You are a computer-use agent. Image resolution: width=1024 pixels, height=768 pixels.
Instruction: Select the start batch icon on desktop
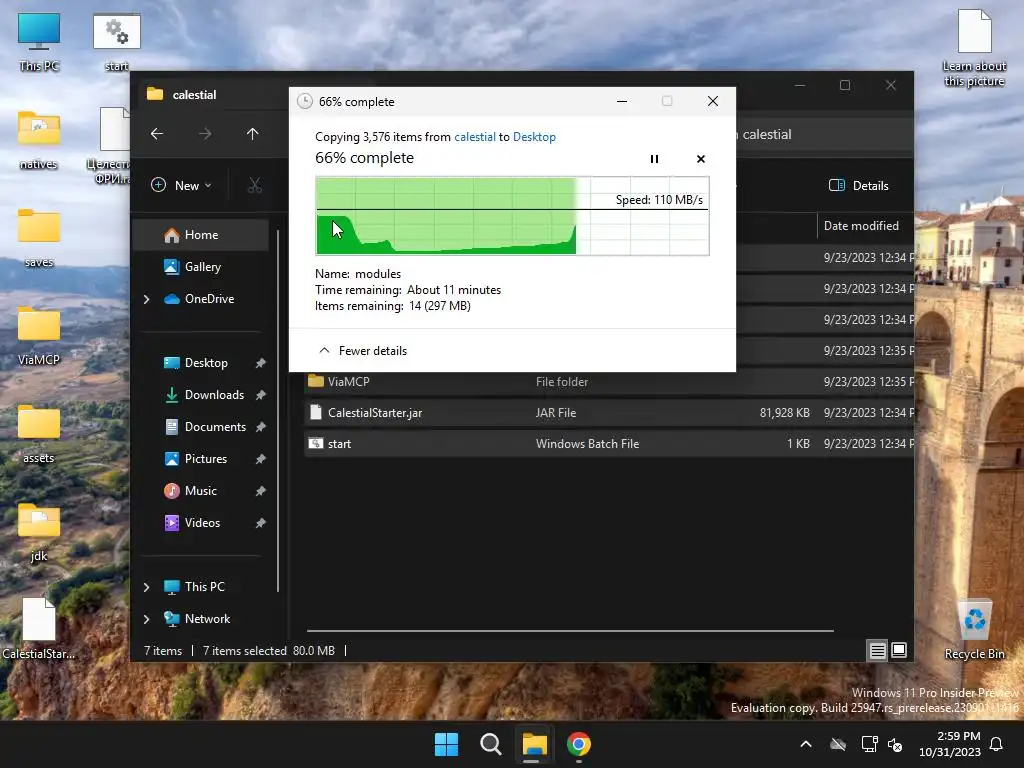click(117, 42)
